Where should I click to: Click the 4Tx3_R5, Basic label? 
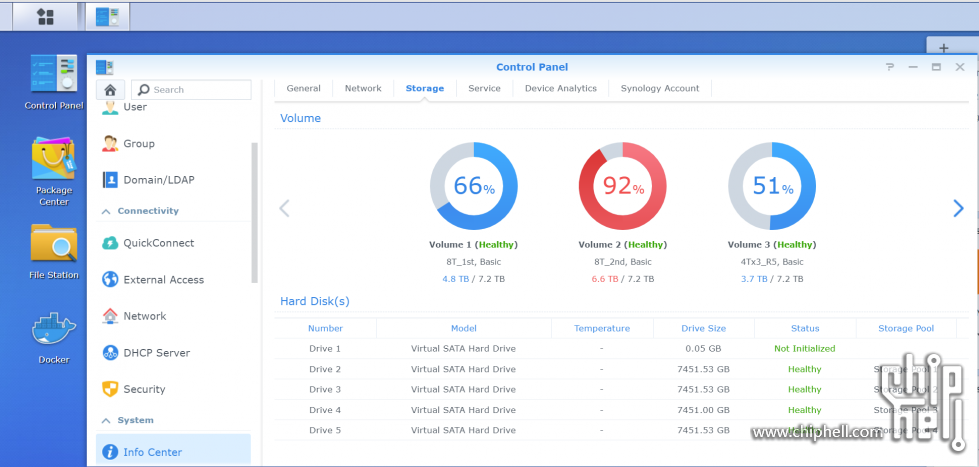point(772,262)
